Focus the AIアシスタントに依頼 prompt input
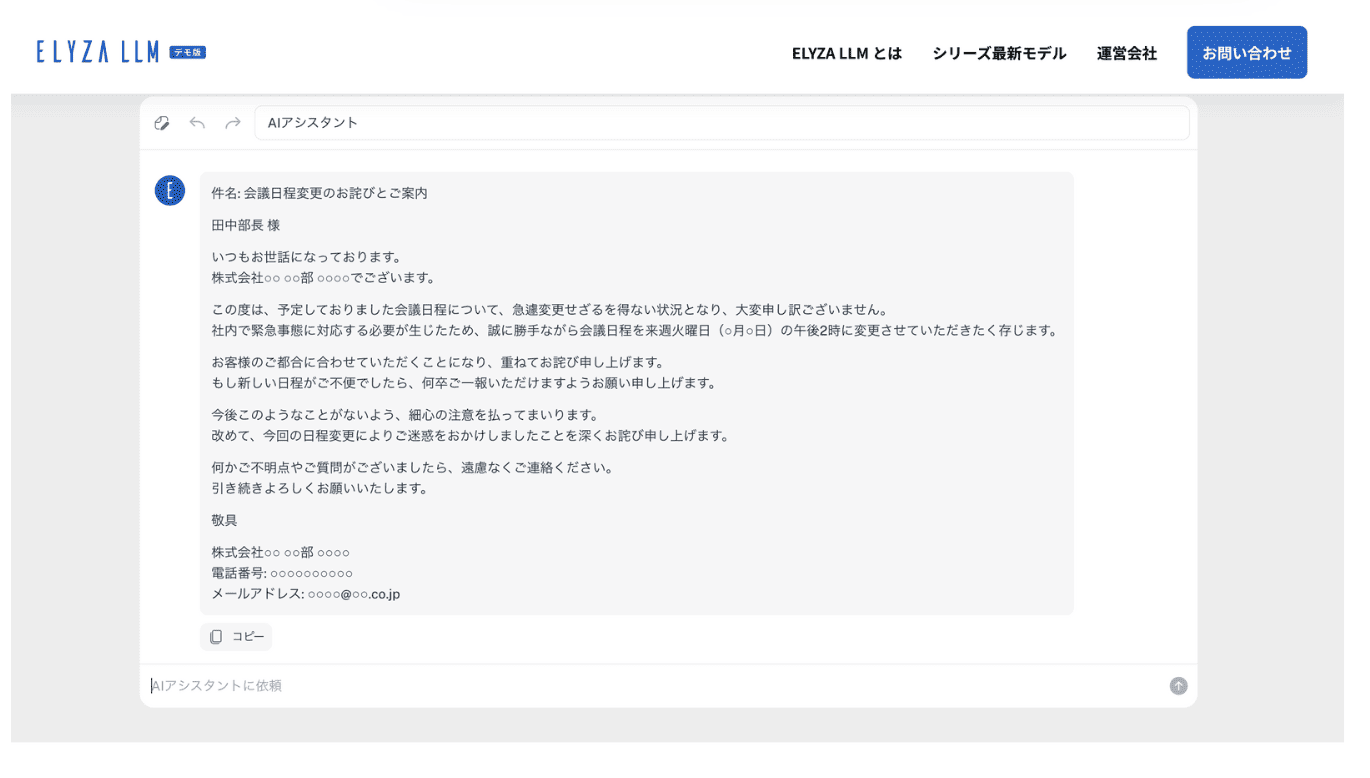The width and height of the screenshot is (1370, 778). click(655, 686)
